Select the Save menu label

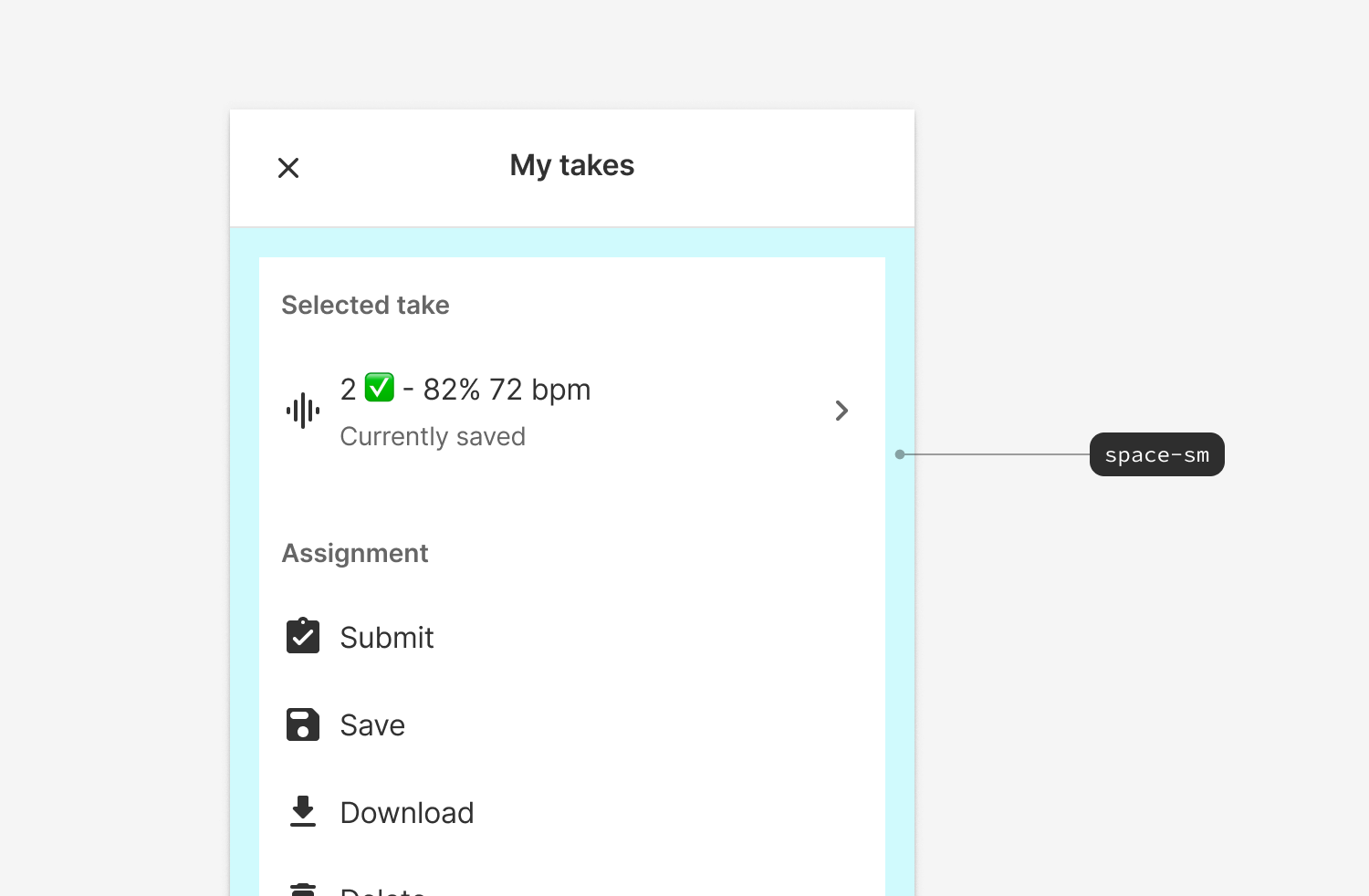tap(372, 725)
